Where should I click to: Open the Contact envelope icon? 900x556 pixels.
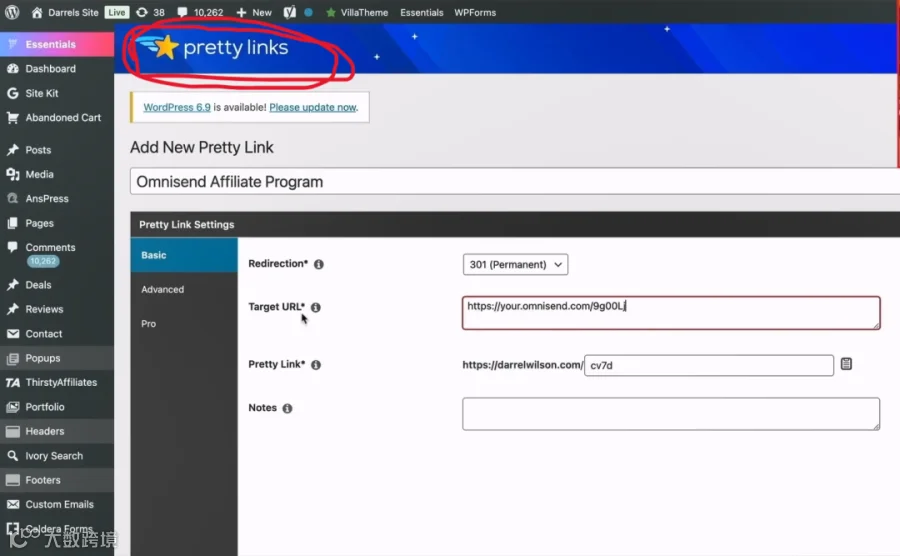(13, 333)
